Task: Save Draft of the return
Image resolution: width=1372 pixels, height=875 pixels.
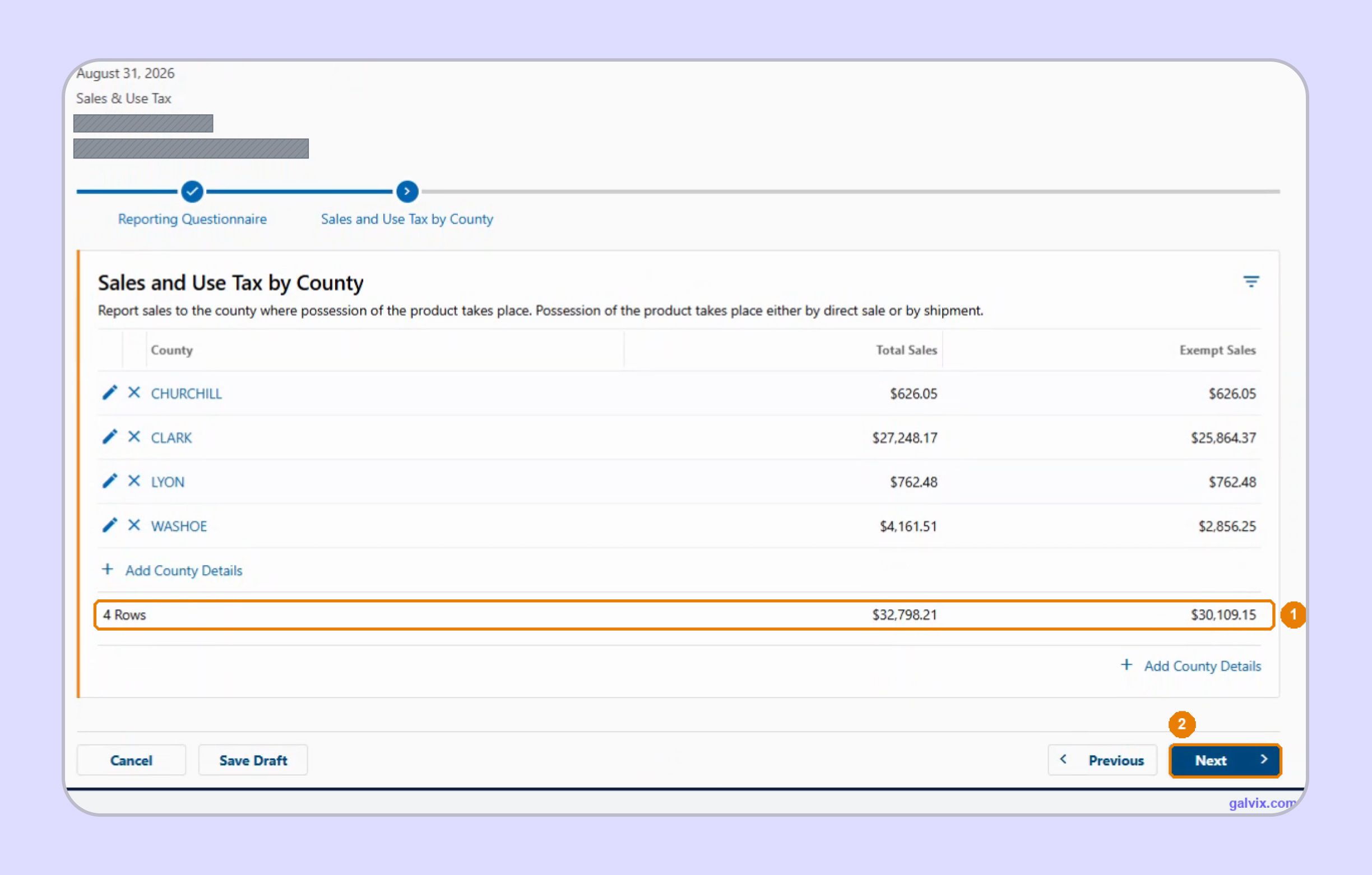Action: pos(253,761)
